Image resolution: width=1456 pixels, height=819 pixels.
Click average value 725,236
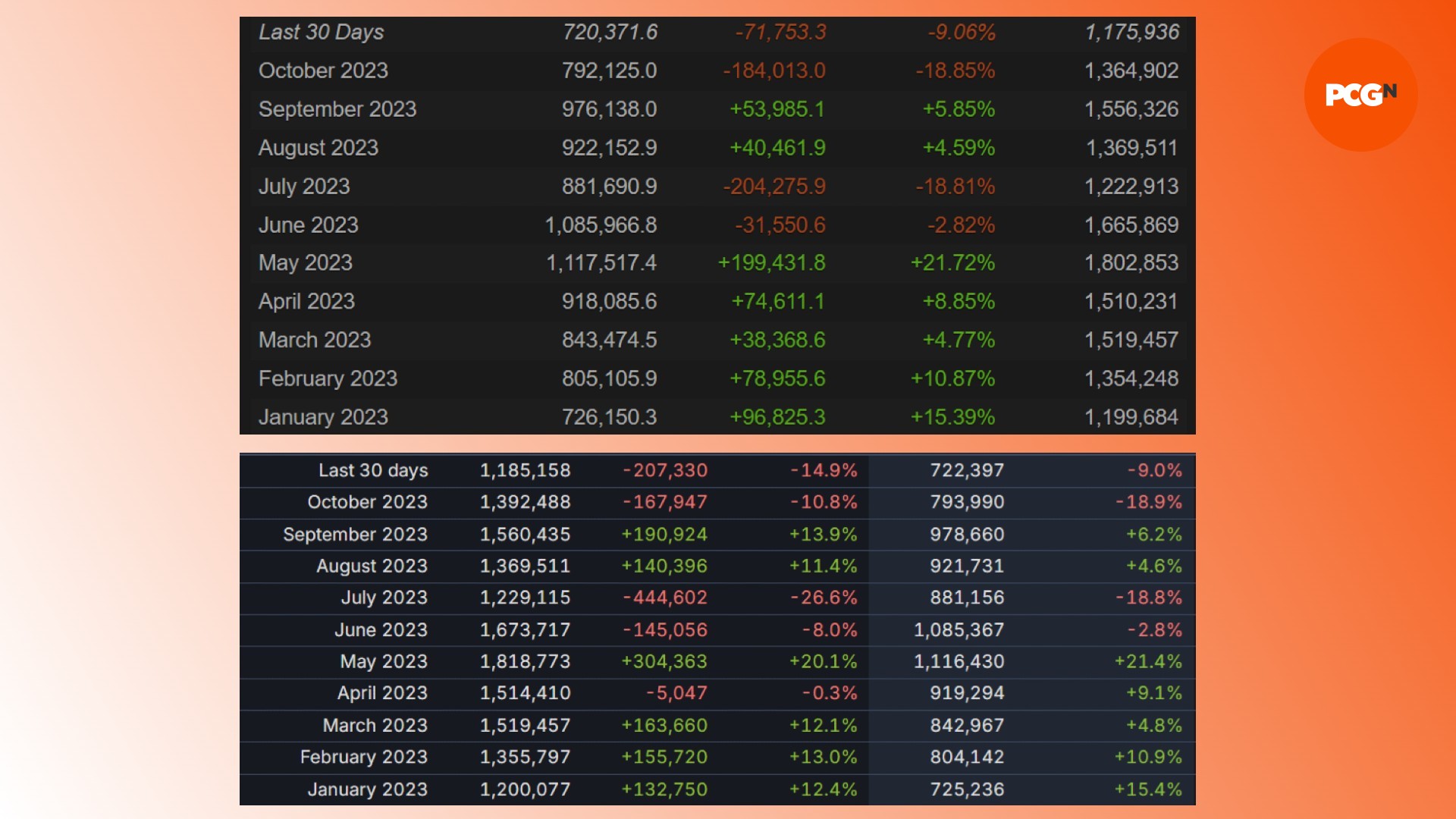pos(968,789)
